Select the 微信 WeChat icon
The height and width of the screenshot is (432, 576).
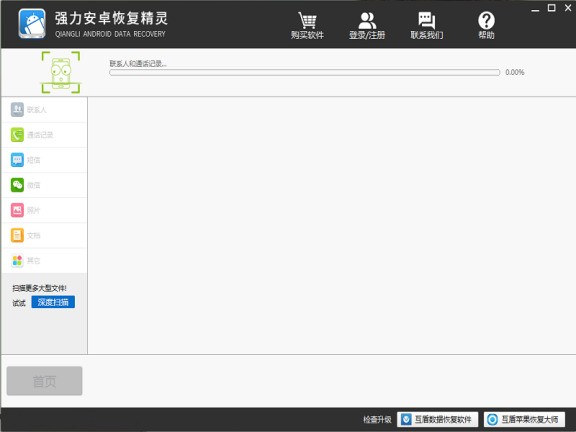(17, 185)
